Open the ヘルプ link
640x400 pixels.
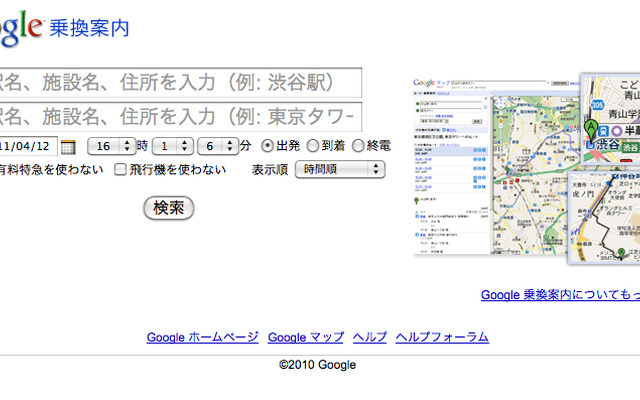370,337
